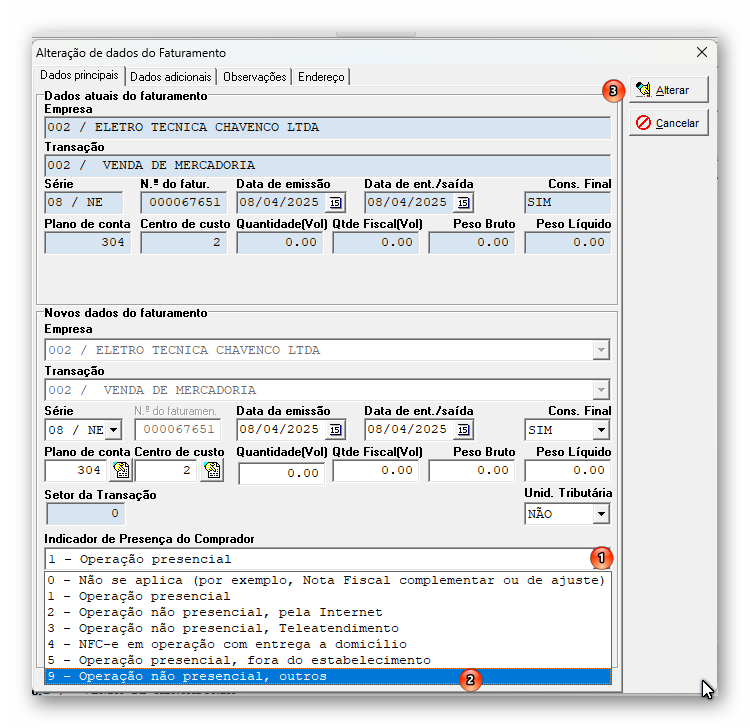The image size is (750, 728).
Task: Click current Cons. Final SIM field
Action: coord(567,202)
